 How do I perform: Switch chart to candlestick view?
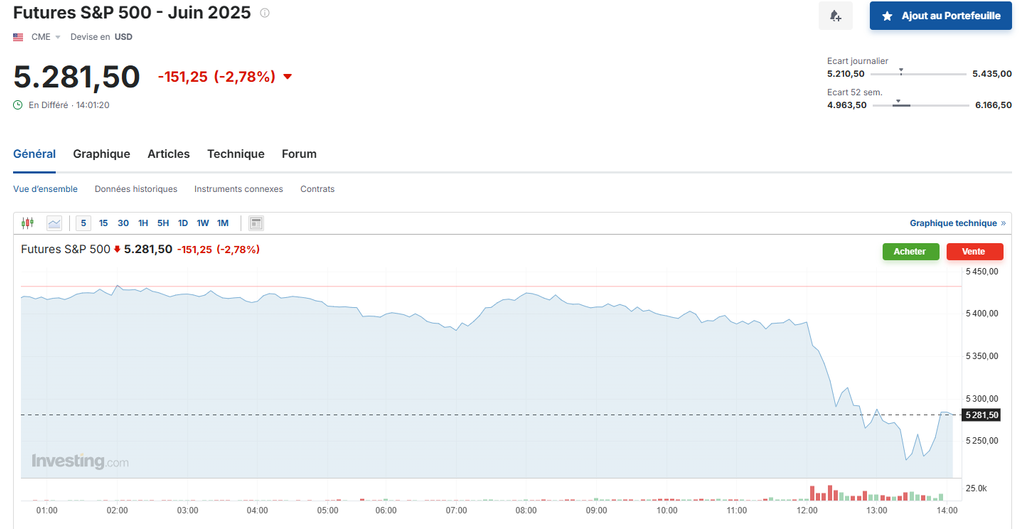(28, 223)
